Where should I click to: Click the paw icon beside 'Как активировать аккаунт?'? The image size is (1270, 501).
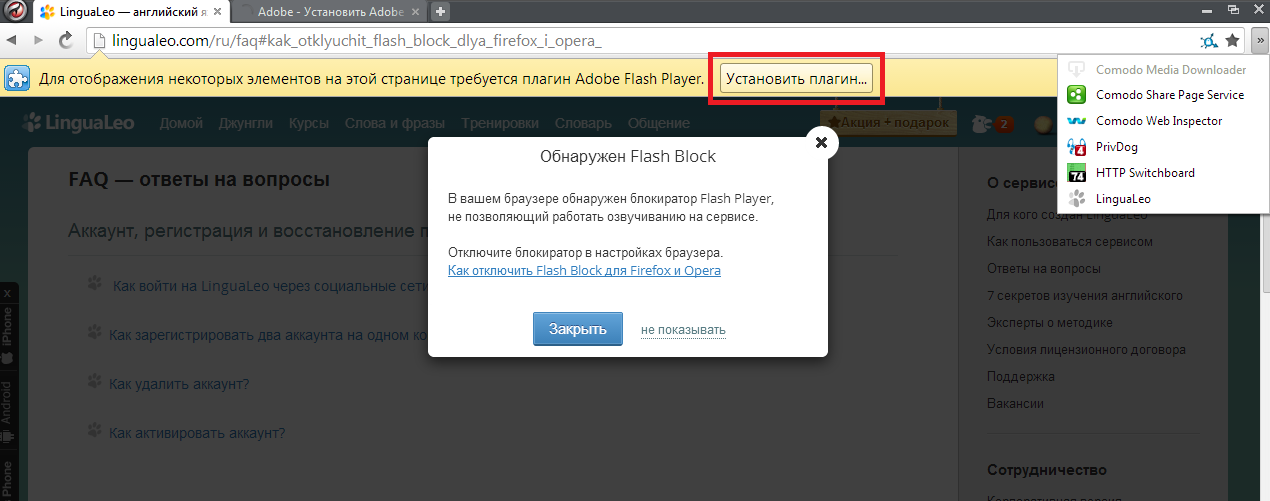pos(95,431)
